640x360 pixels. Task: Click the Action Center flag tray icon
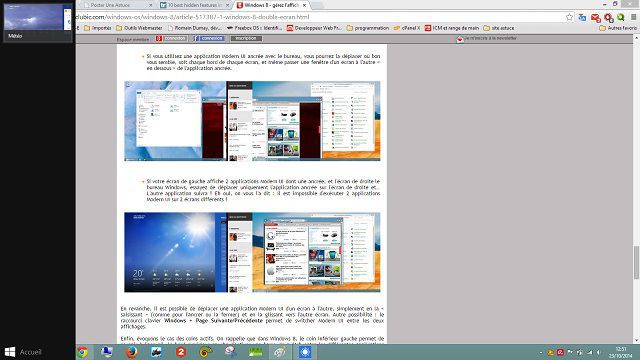click(x=570, y=352)
